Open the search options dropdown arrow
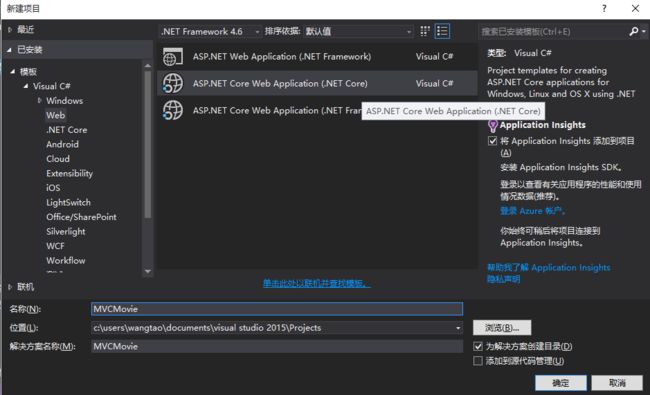650x395 pixels. (644, 31)
